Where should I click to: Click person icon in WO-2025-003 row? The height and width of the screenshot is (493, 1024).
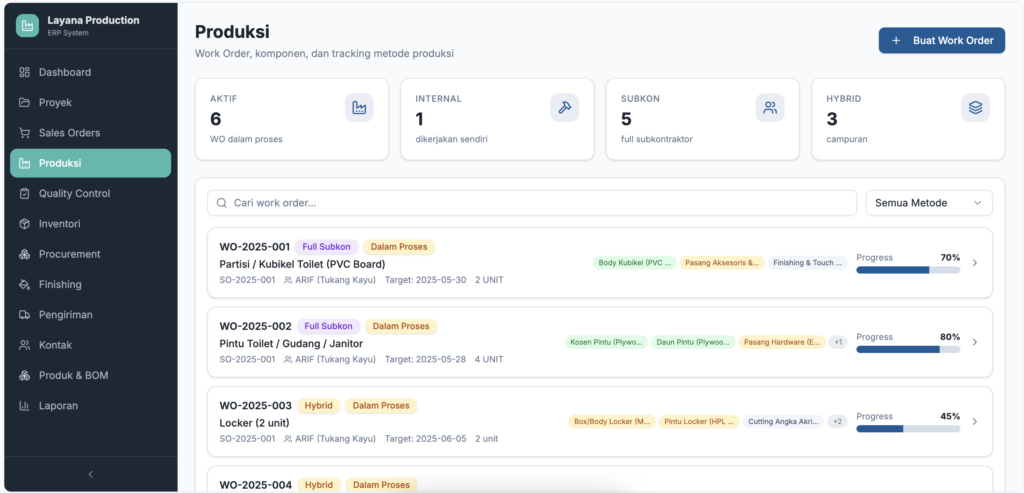tap(288, 439)
